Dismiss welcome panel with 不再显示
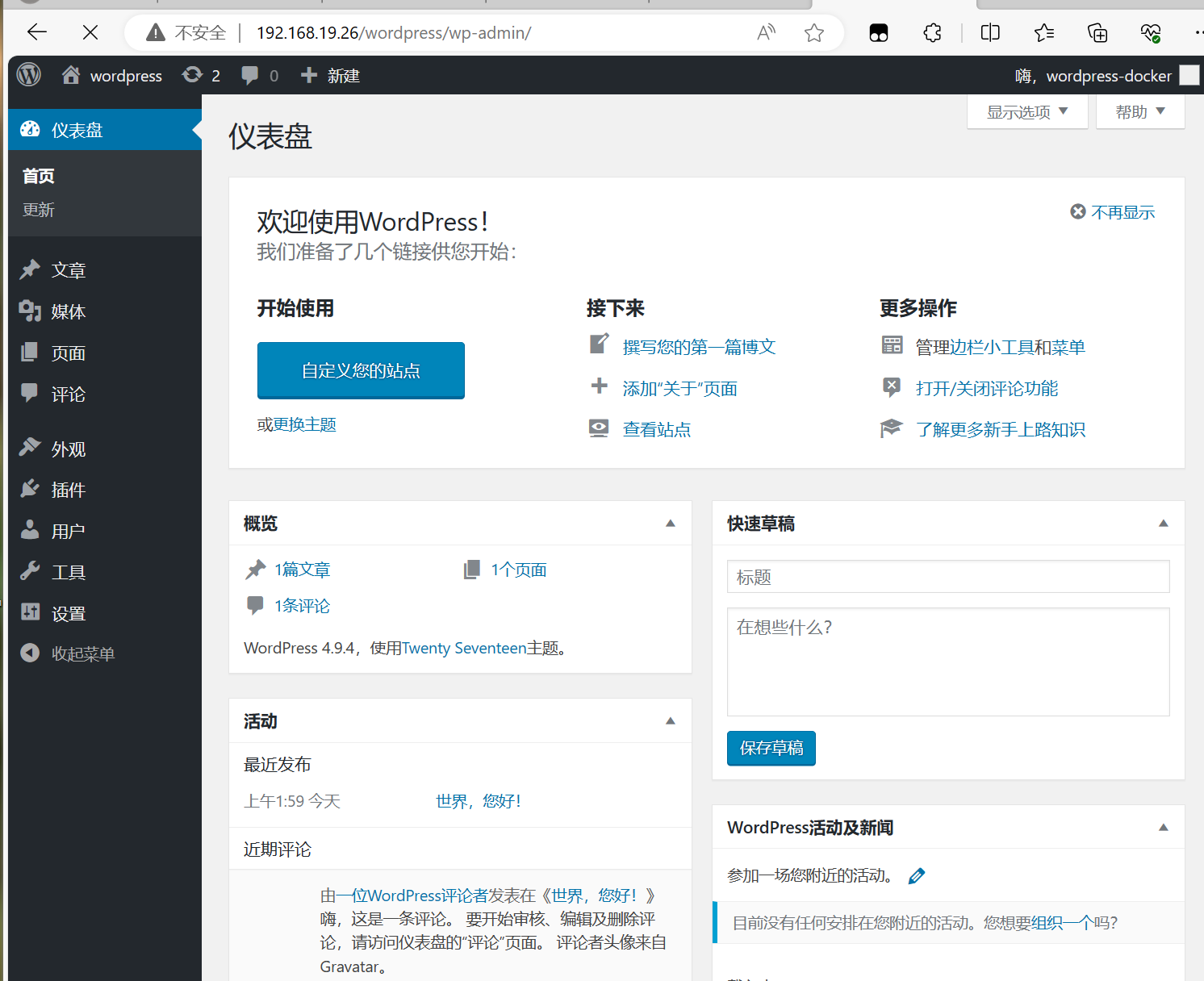This screenshot has width=1204, height=981. tap(1113, 212)
